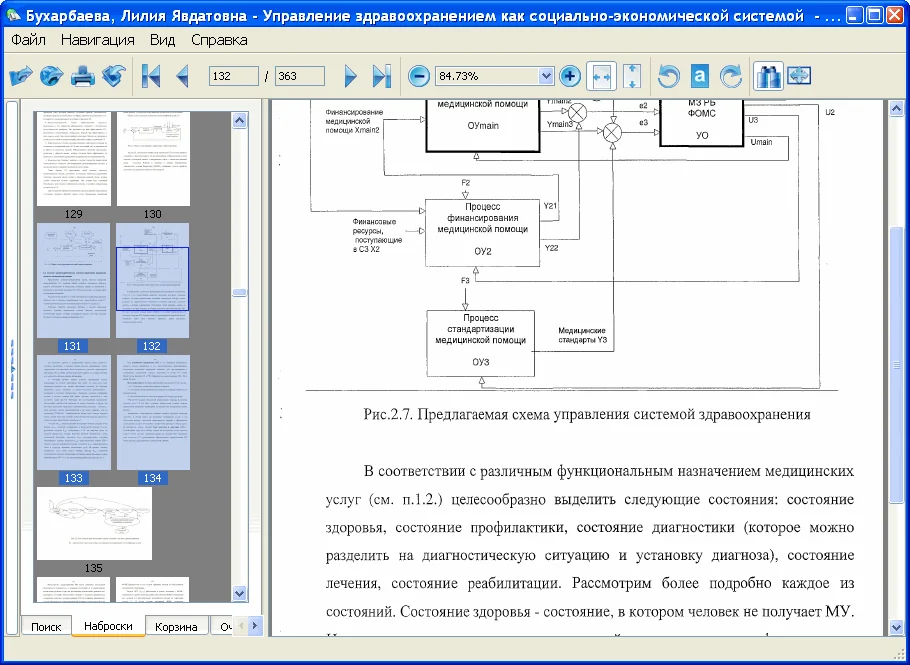This screenshot has height=665, width=910.
Task: Open a document using the open file icon
Action: click(20, 74)
